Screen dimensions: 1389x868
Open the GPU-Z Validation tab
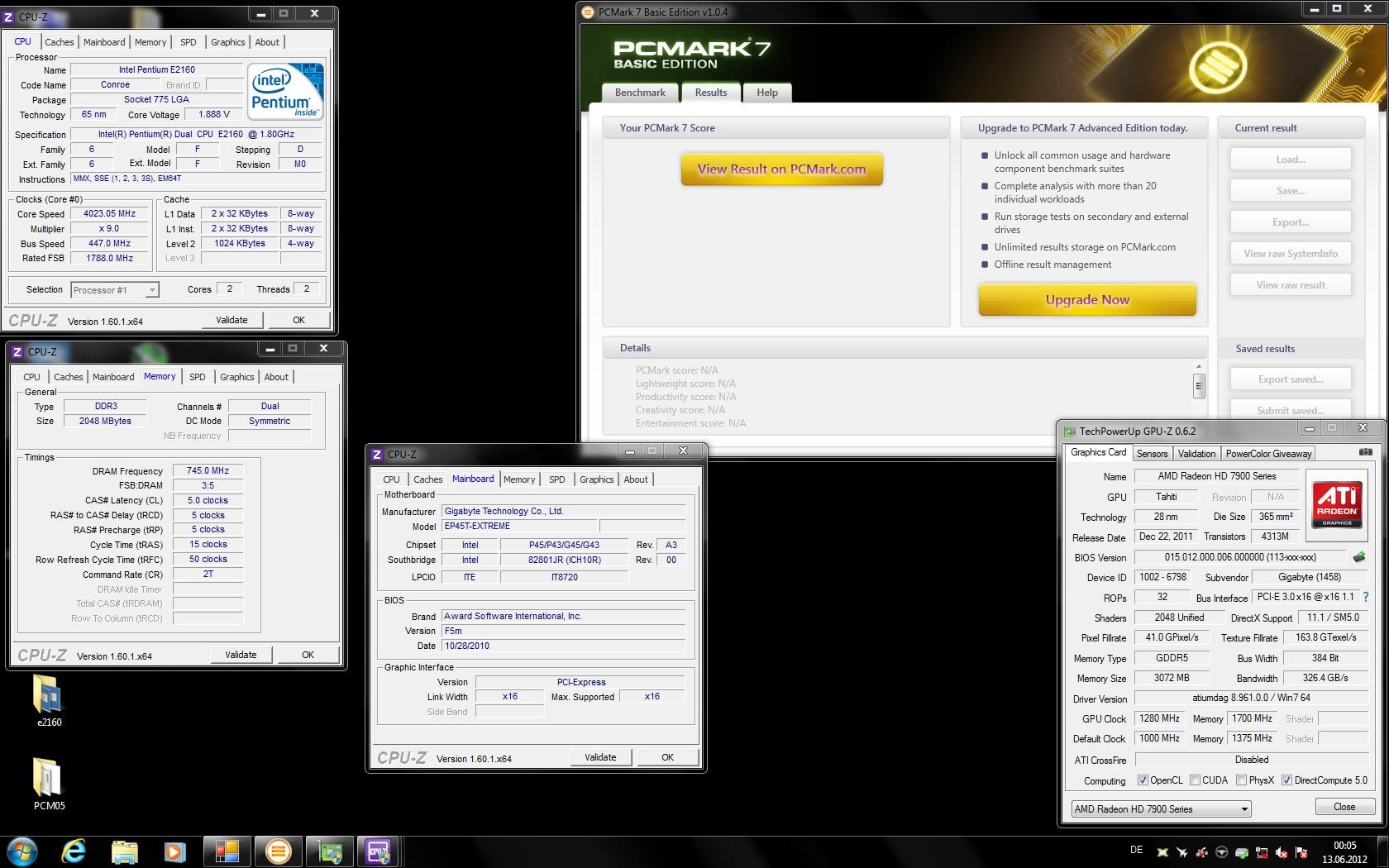[1196, 453]
